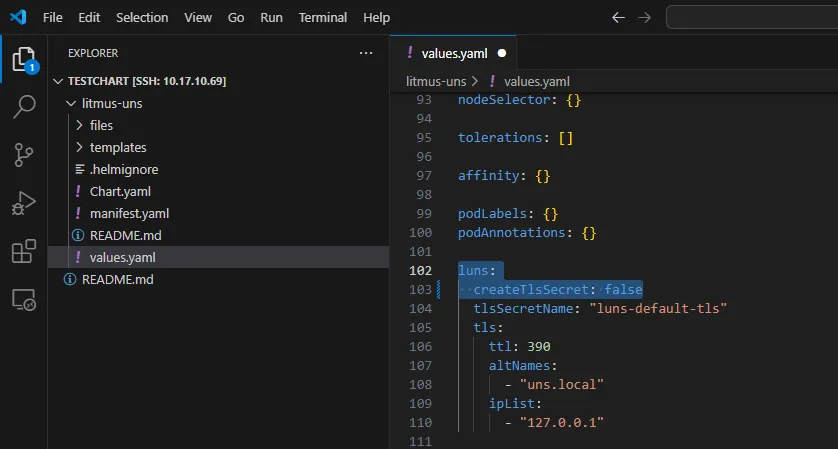Select the values.yaml editor tab
The image size is (838, 449).
(453, 53)
